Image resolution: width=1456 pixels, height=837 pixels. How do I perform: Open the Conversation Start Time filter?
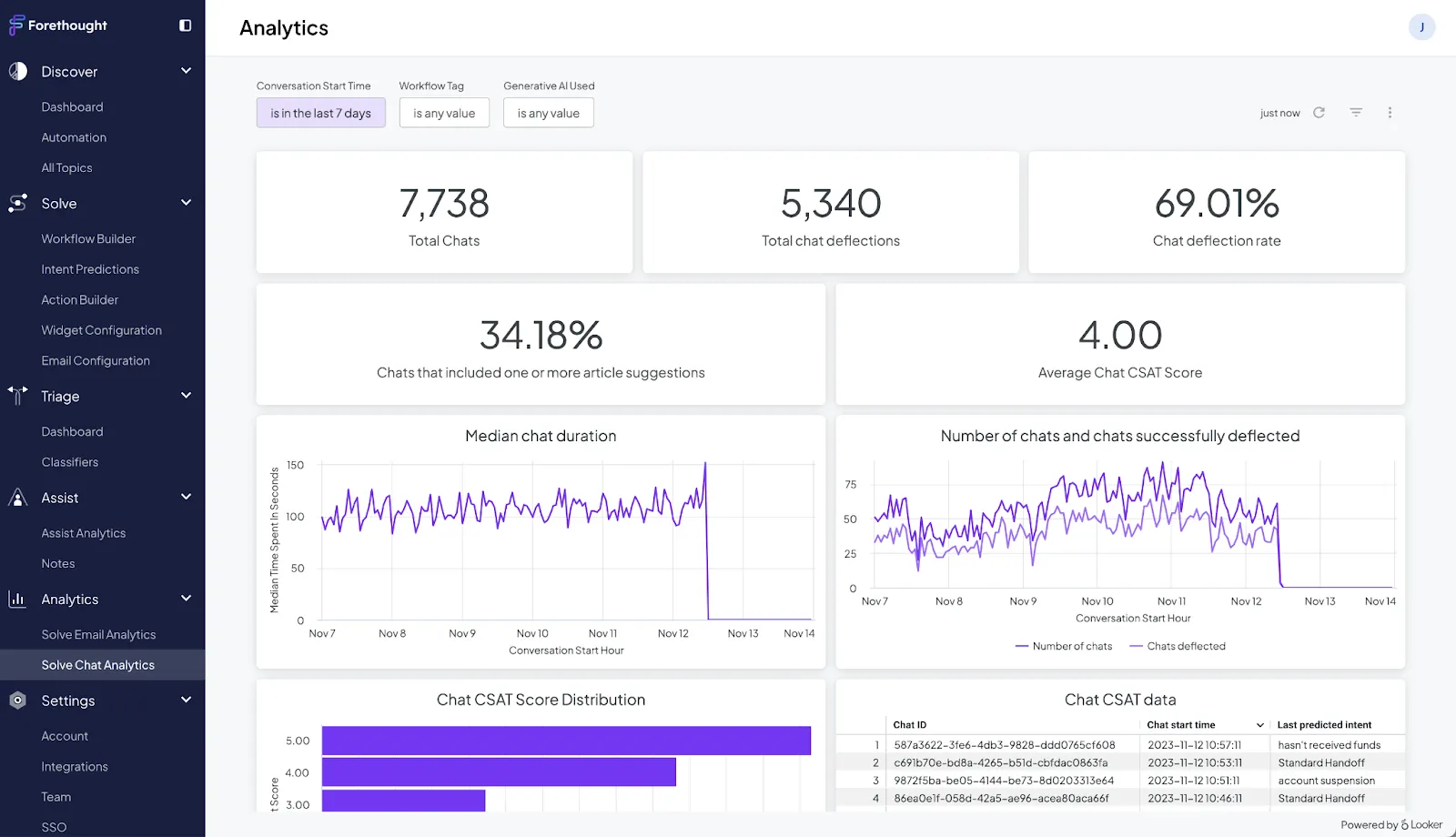point(320,113)
